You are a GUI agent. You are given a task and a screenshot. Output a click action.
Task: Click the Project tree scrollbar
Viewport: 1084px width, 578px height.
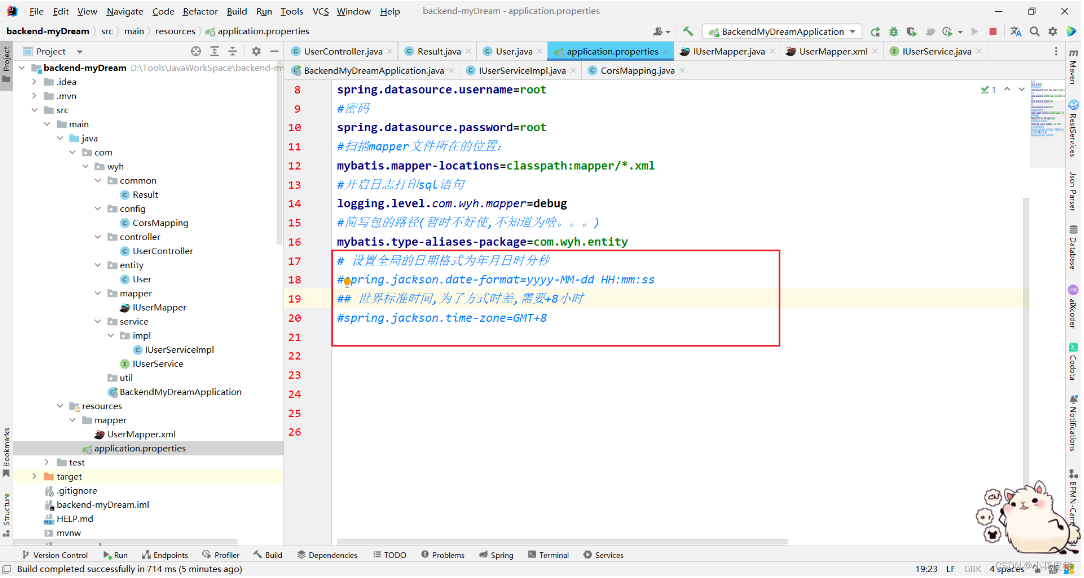pyautogui.click(x=279, y=152)
